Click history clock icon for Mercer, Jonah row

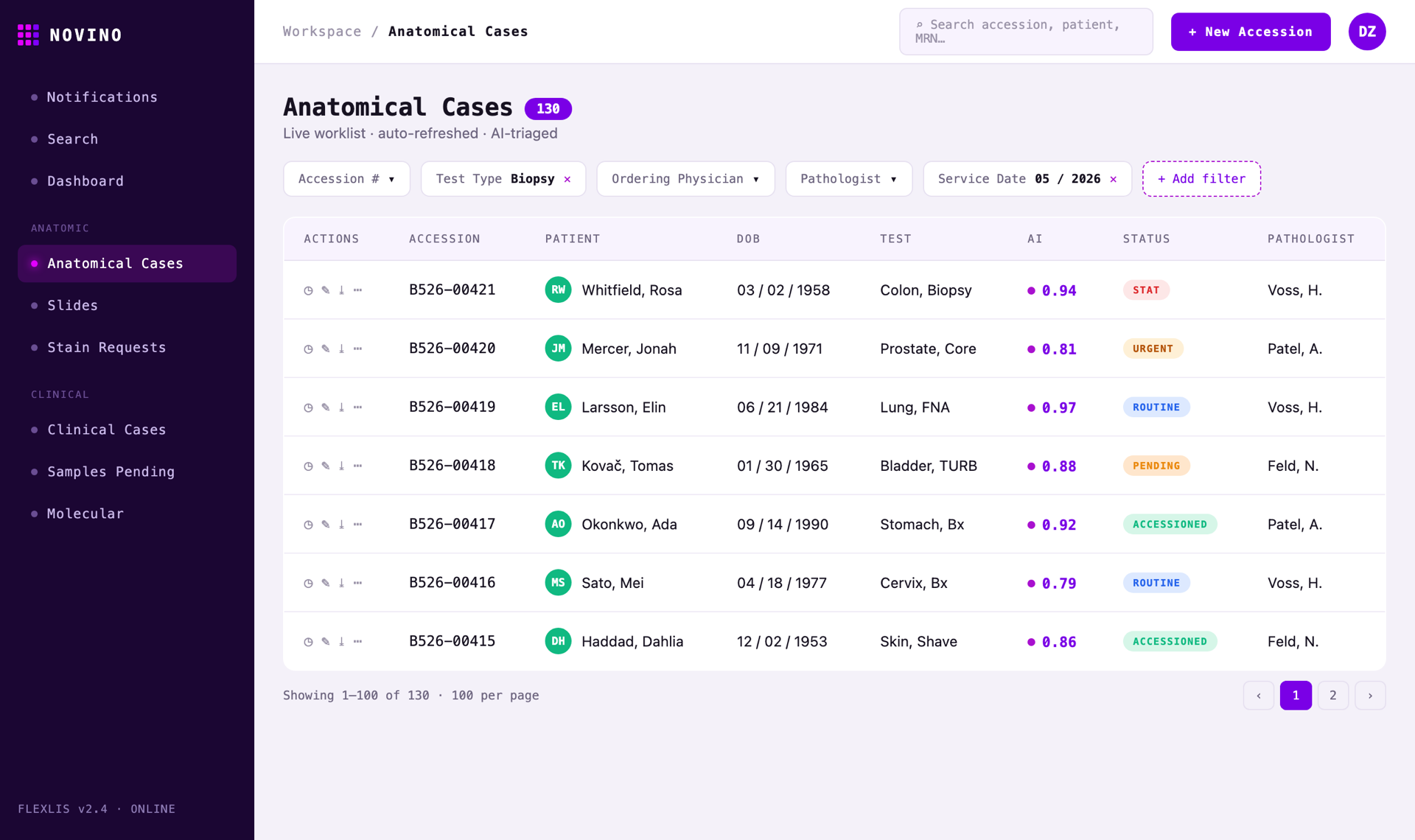[x=308, y=349]
